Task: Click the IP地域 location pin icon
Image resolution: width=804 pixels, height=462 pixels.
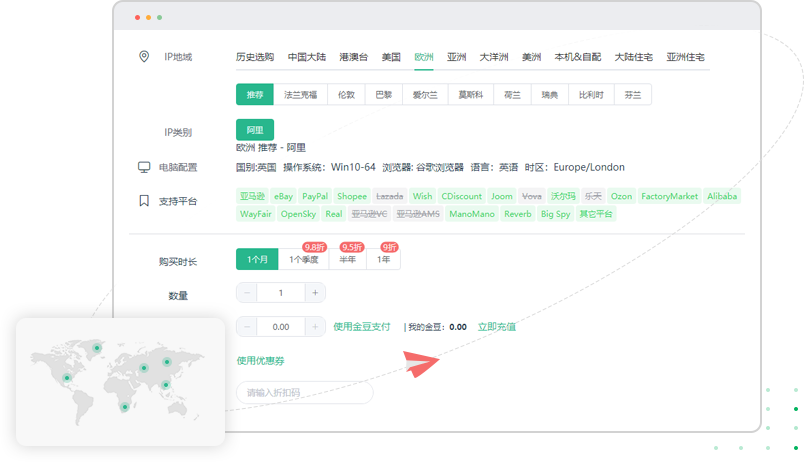Action: pos(144,57)
